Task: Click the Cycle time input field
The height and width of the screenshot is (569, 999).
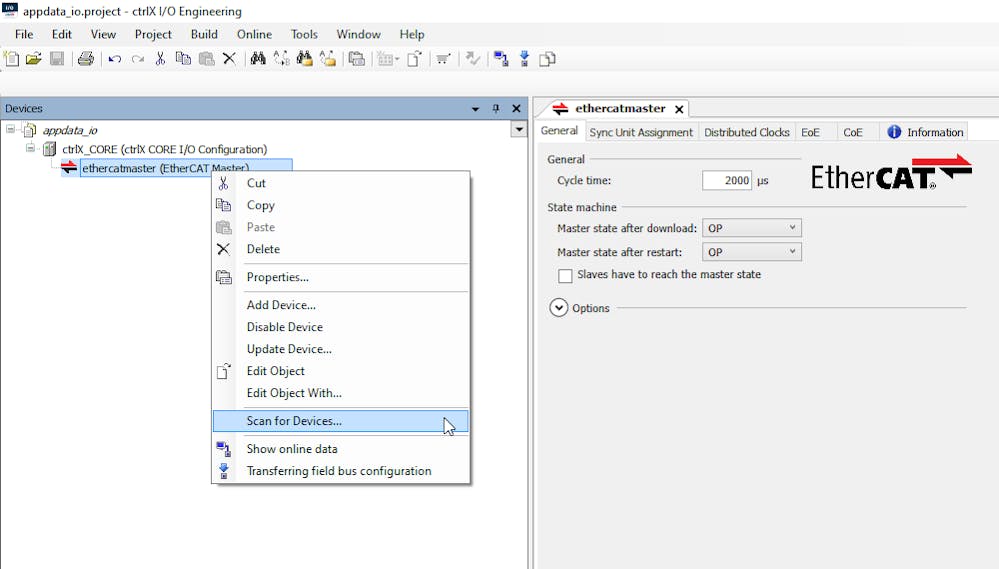Action: [x=727, y=180]
